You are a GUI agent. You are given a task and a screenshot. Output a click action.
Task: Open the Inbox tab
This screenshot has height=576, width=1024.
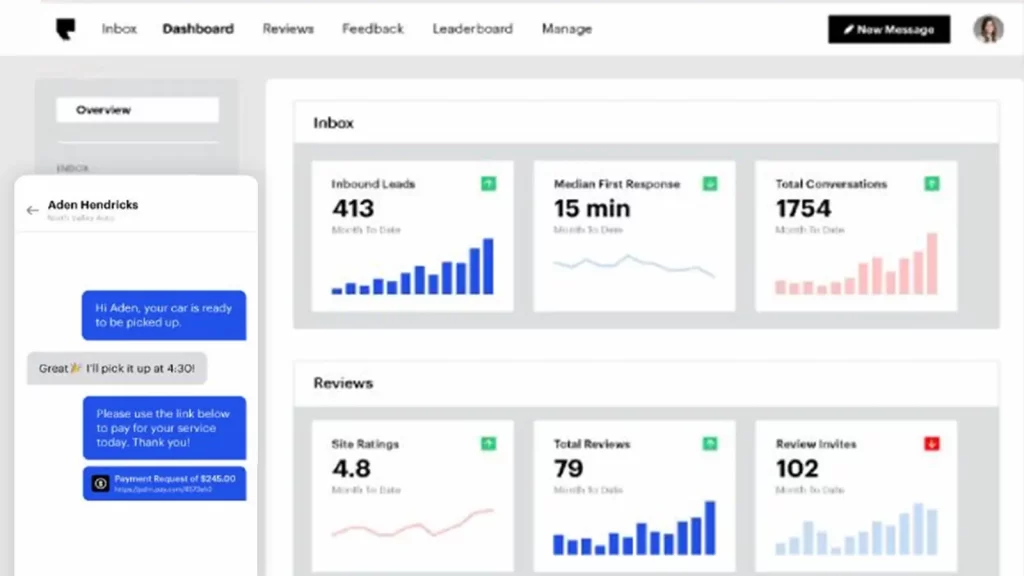tap(119, 29)
